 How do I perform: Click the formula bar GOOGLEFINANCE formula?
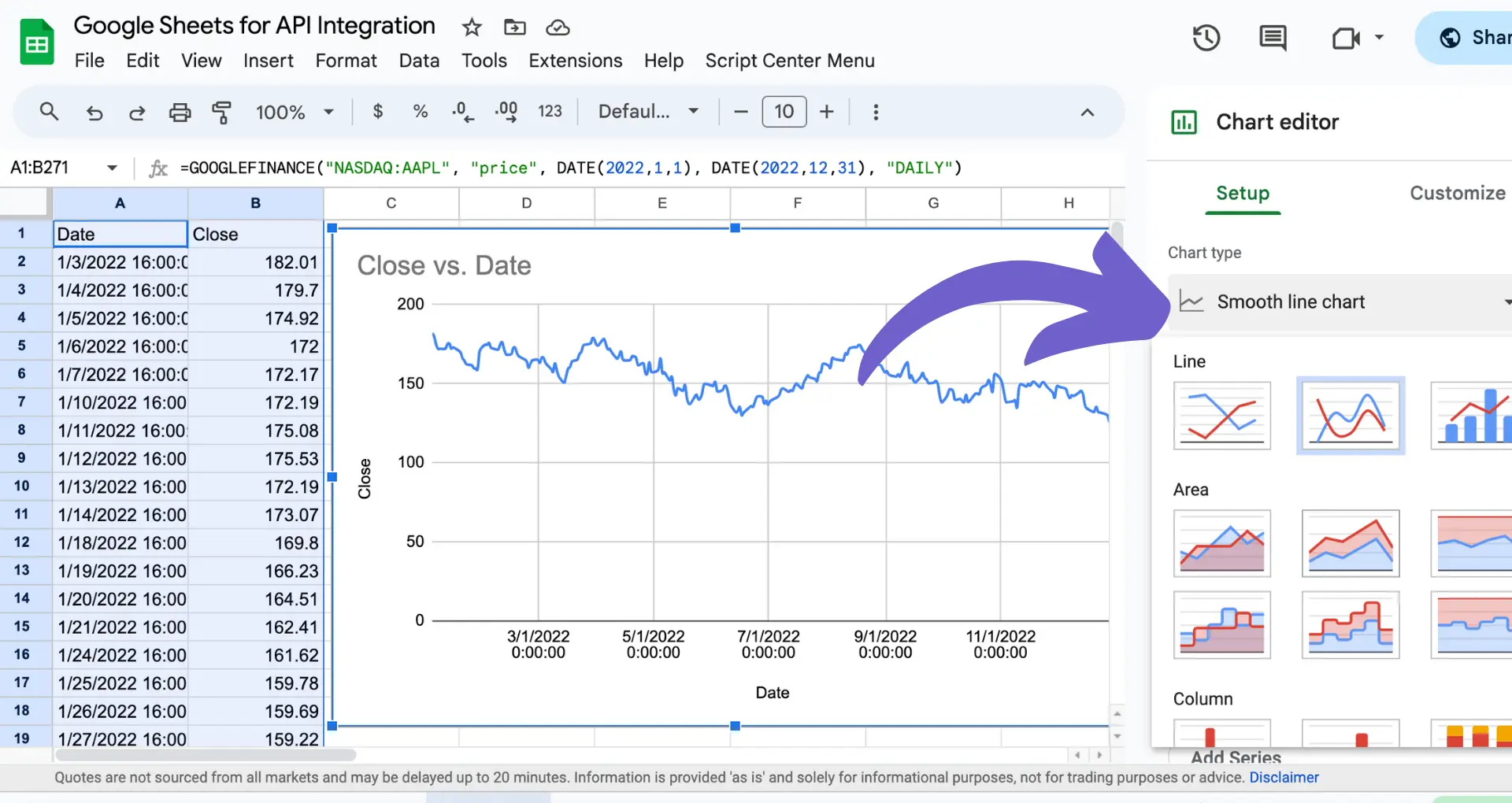click(571, 168)
